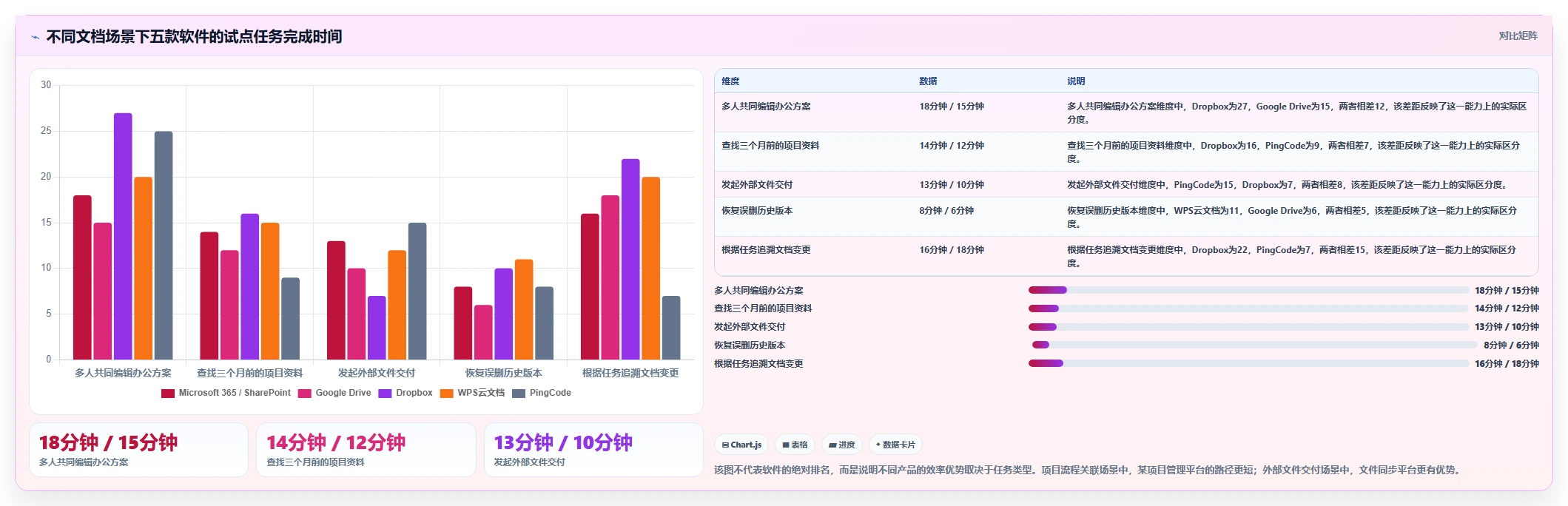The image size is (1568, 506).
Task: Click the description mentioning WPS云文档为11
Action: click(1292, 217)
